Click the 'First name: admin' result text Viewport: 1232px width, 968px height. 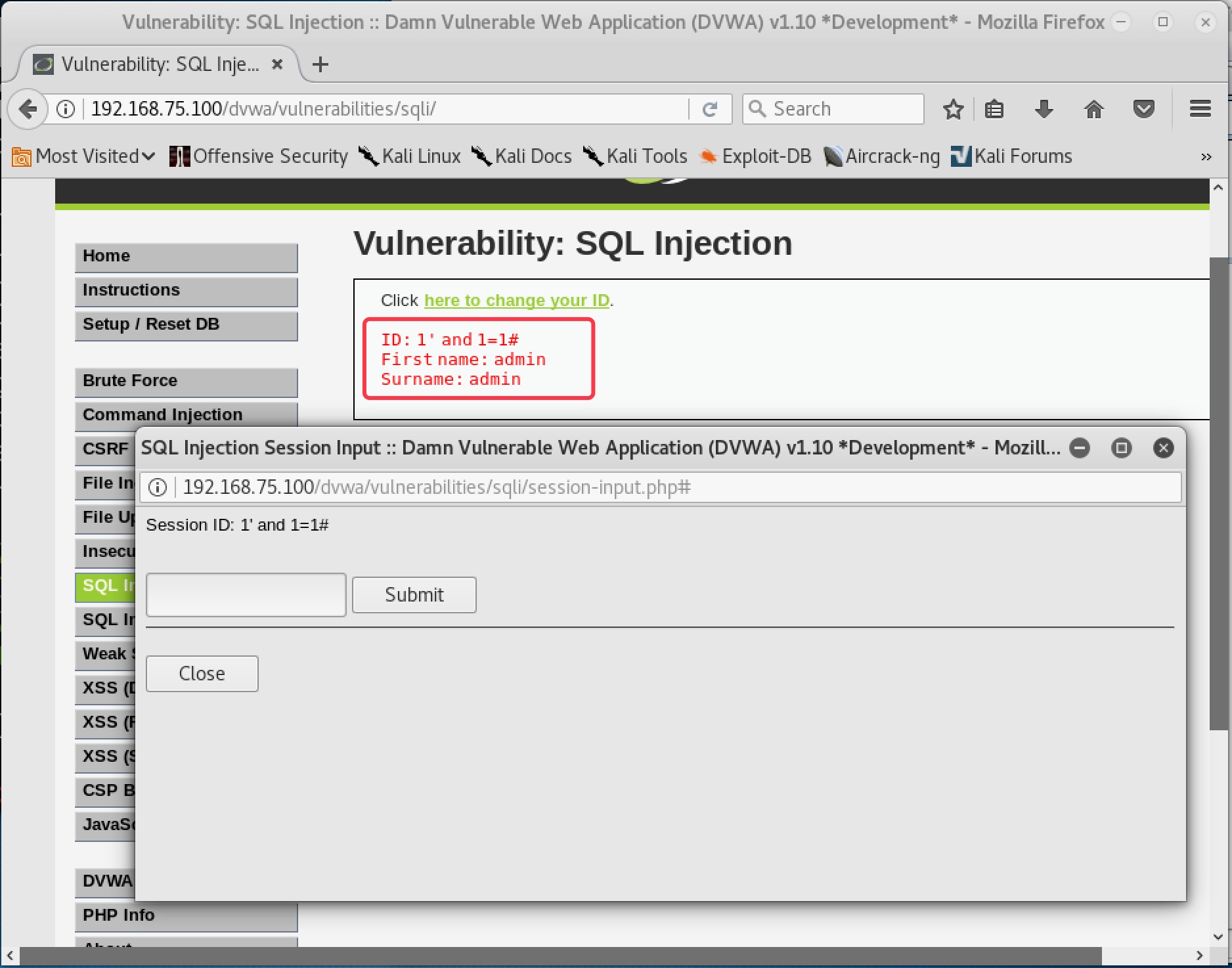[463, 360]
